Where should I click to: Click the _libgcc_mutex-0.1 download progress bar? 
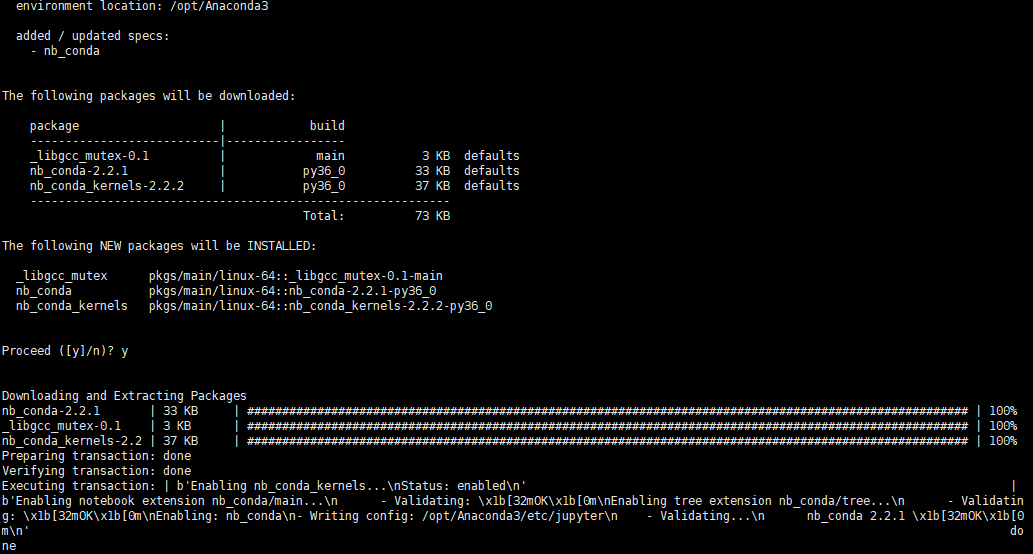point(607,426)
